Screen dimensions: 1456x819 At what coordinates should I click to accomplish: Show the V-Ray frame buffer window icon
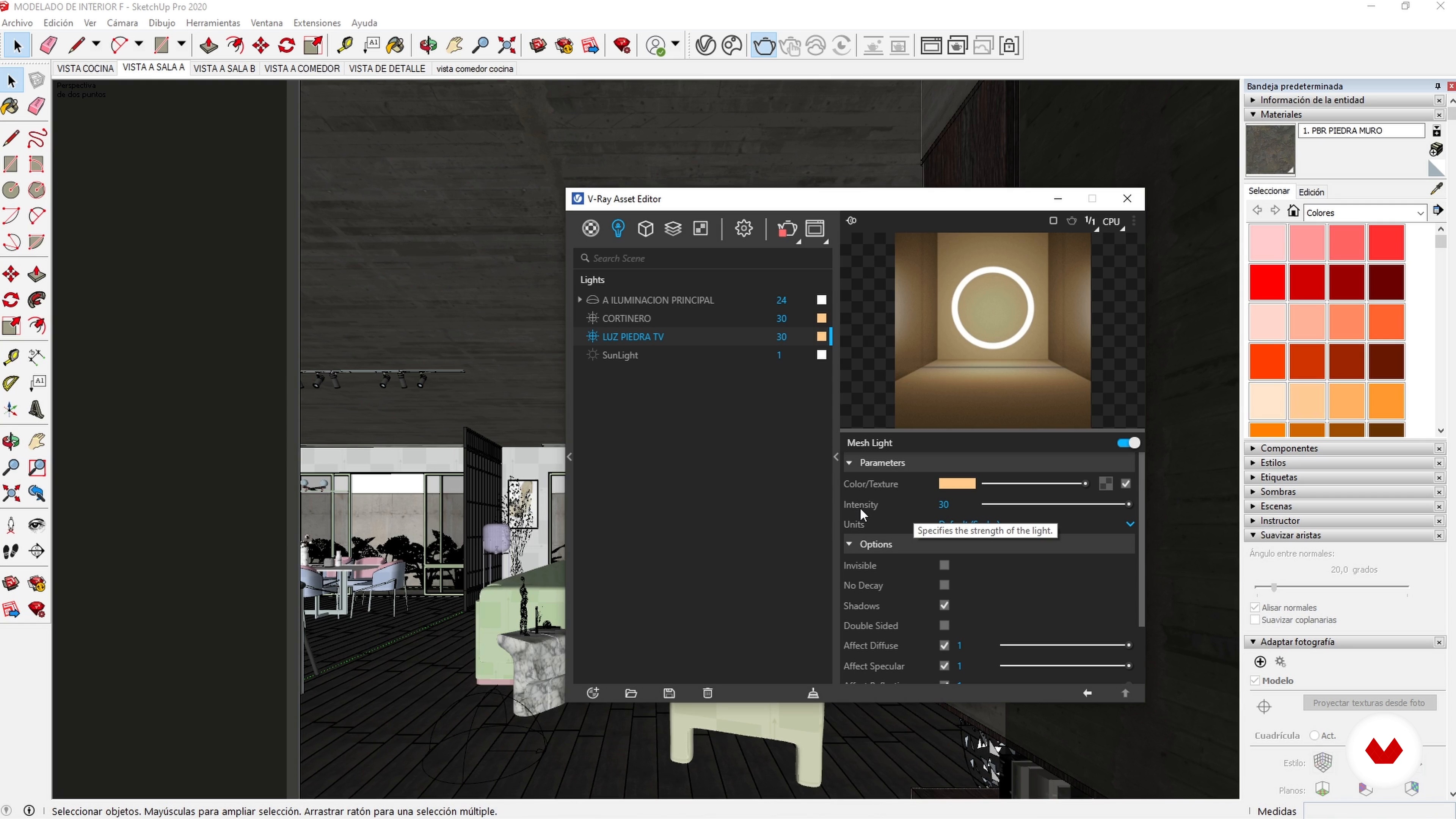click(815, 228)
